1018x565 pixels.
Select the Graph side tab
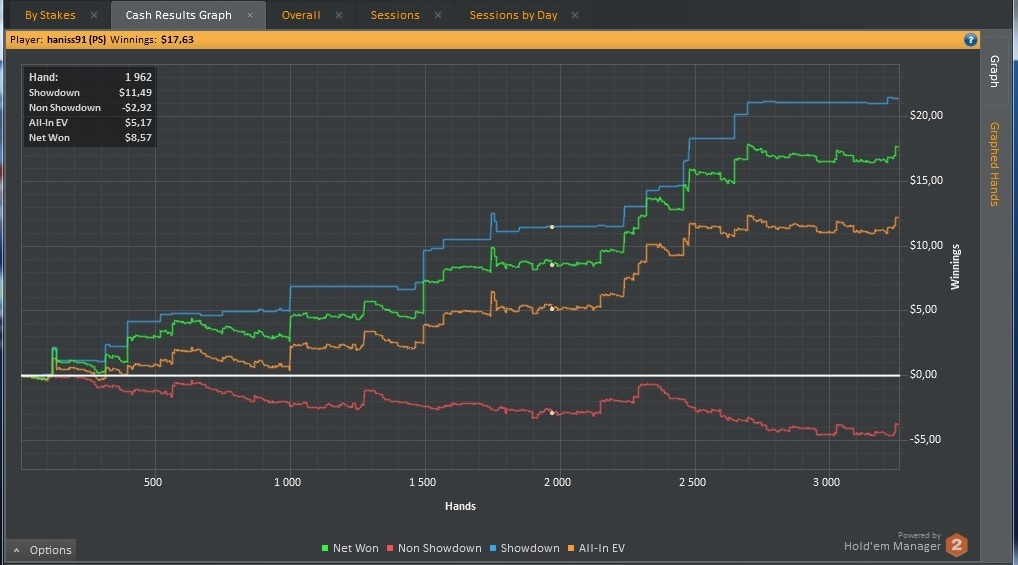click(x=994, y=71)
